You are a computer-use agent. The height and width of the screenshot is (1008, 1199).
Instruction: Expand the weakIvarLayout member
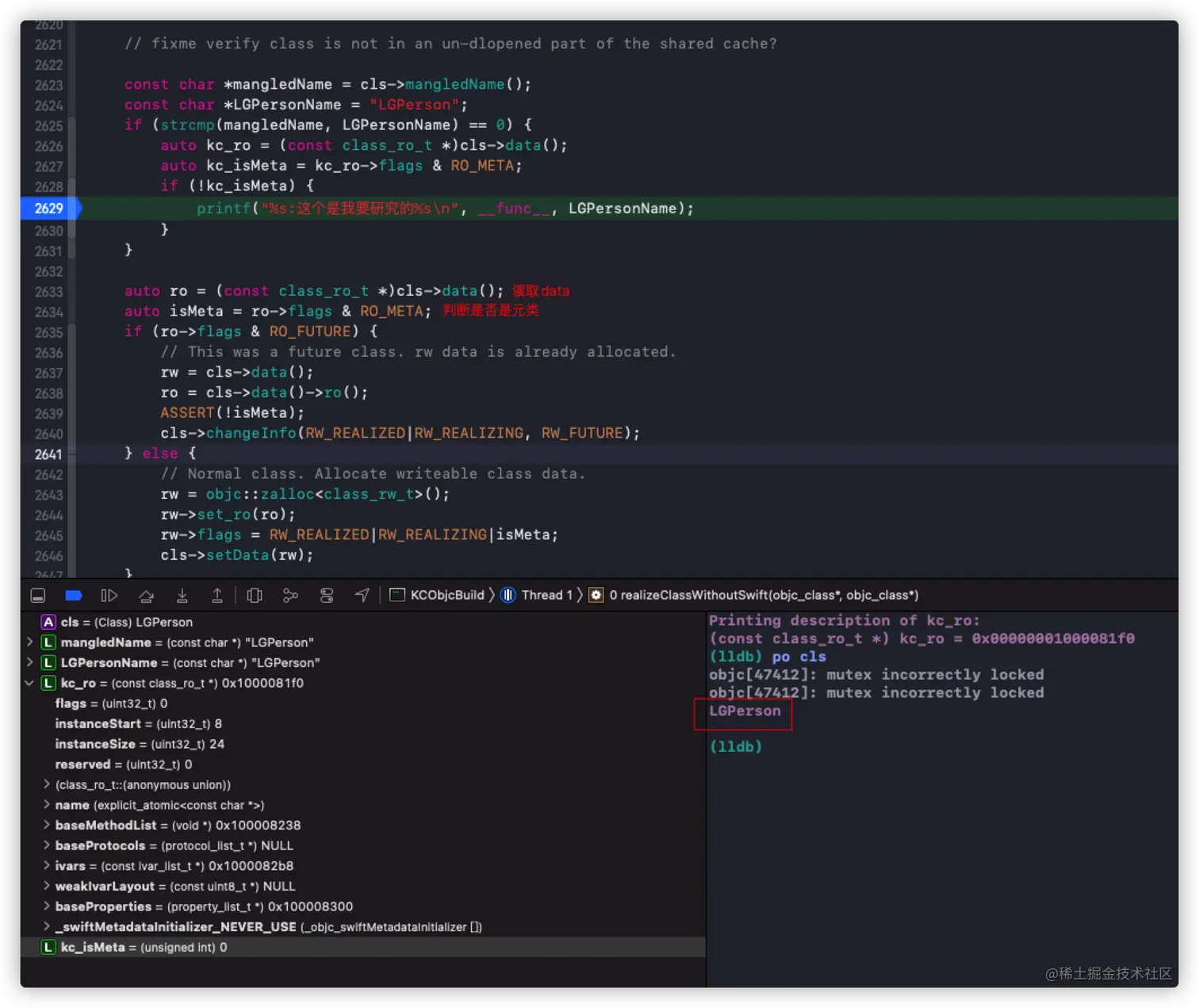click(47, 887)
